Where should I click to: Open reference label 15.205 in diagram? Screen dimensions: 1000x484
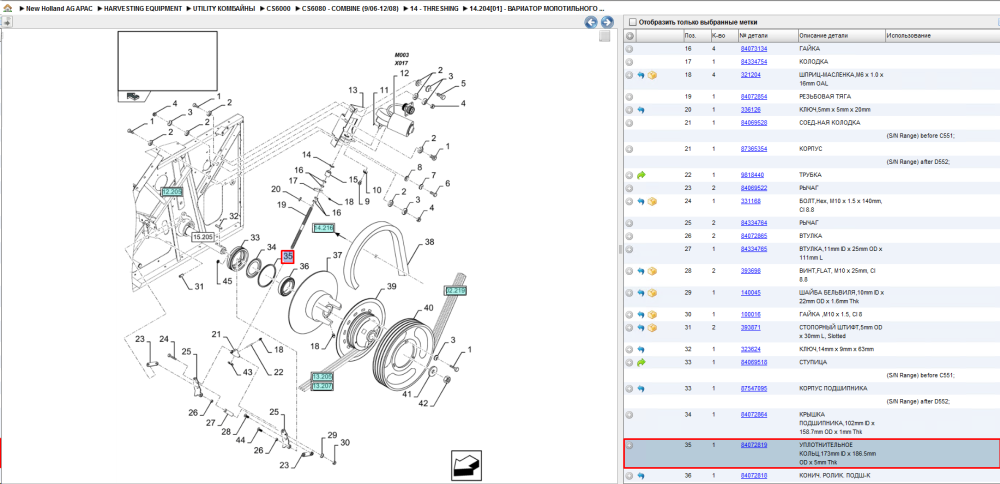tap(203, 237)
